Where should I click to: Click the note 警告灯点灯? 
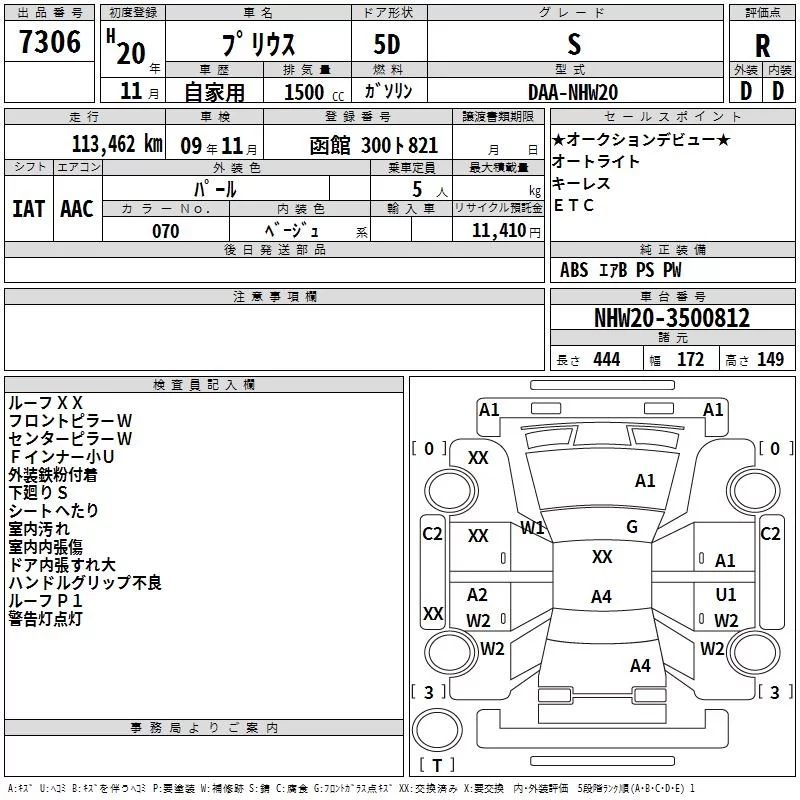click(45, 619)
